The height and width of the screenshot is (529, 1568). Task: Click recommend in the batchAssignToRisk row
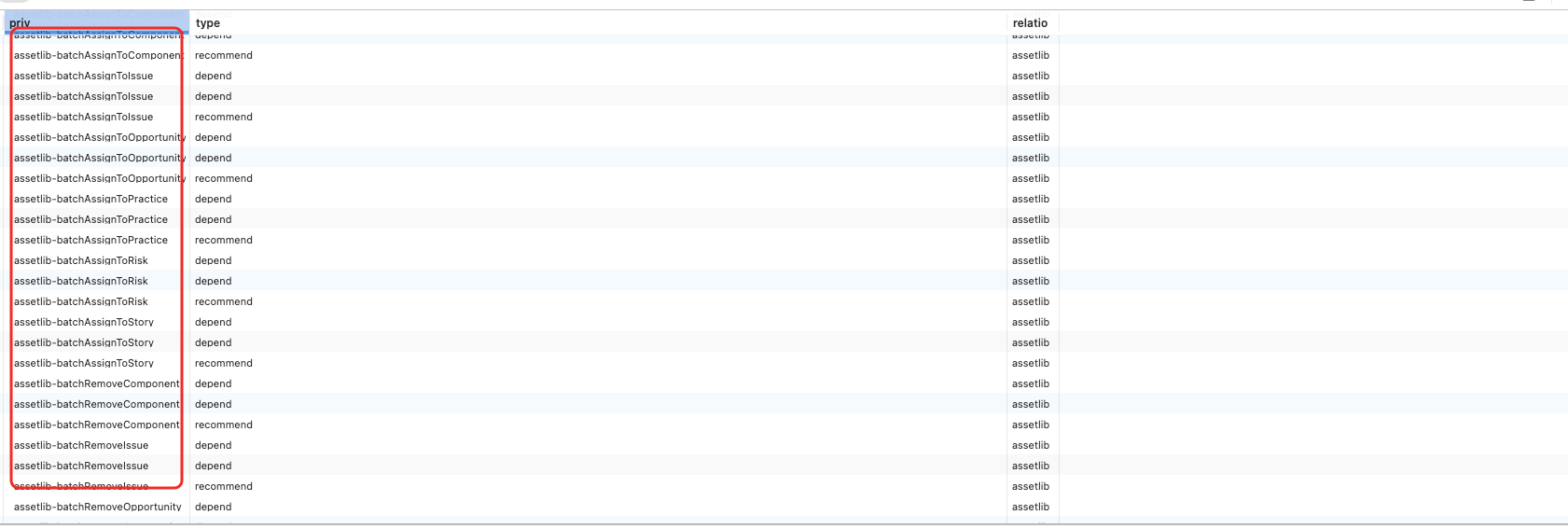tap(224, 301)
